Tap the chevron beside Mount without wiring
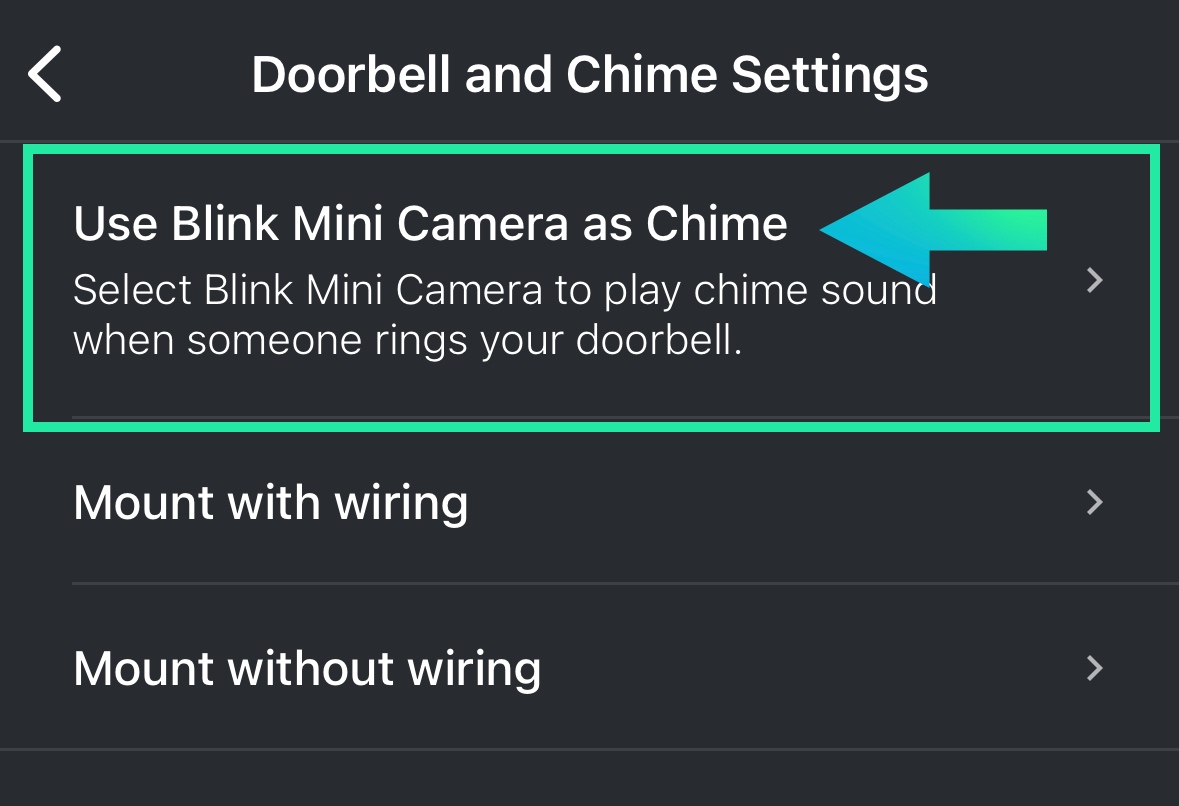The image size is (1179, 806). (1095, 668)
